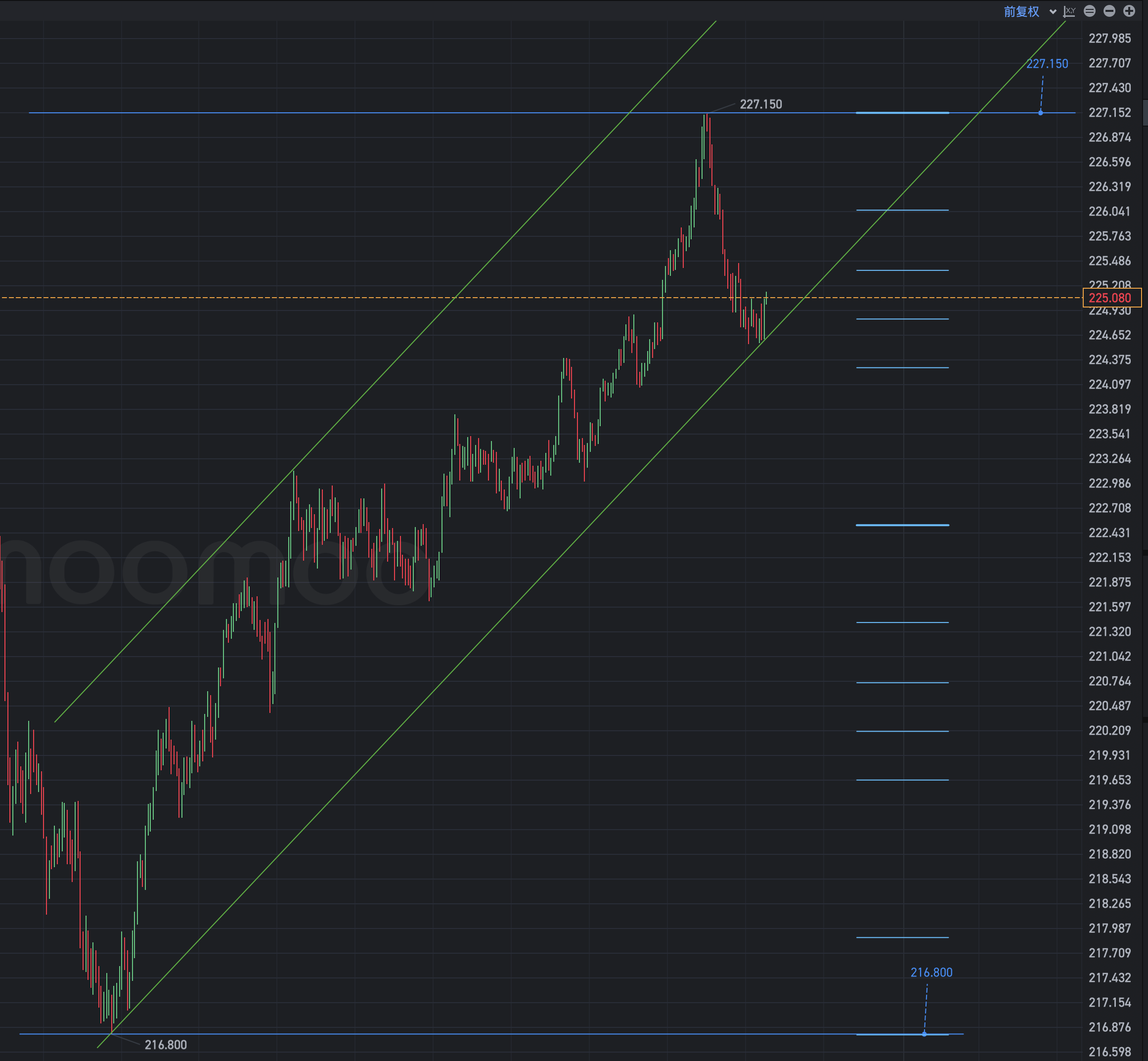Open the X,Y axis settings icon
Image resolution: width=1148 pixels, height=1061 pixels.
(x=1069, y=11)
